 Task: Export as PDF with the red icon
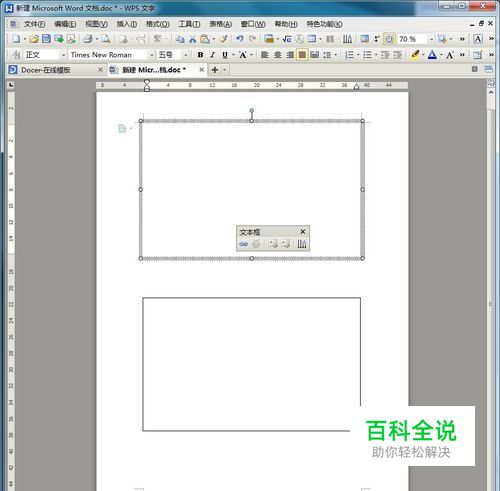71,39
